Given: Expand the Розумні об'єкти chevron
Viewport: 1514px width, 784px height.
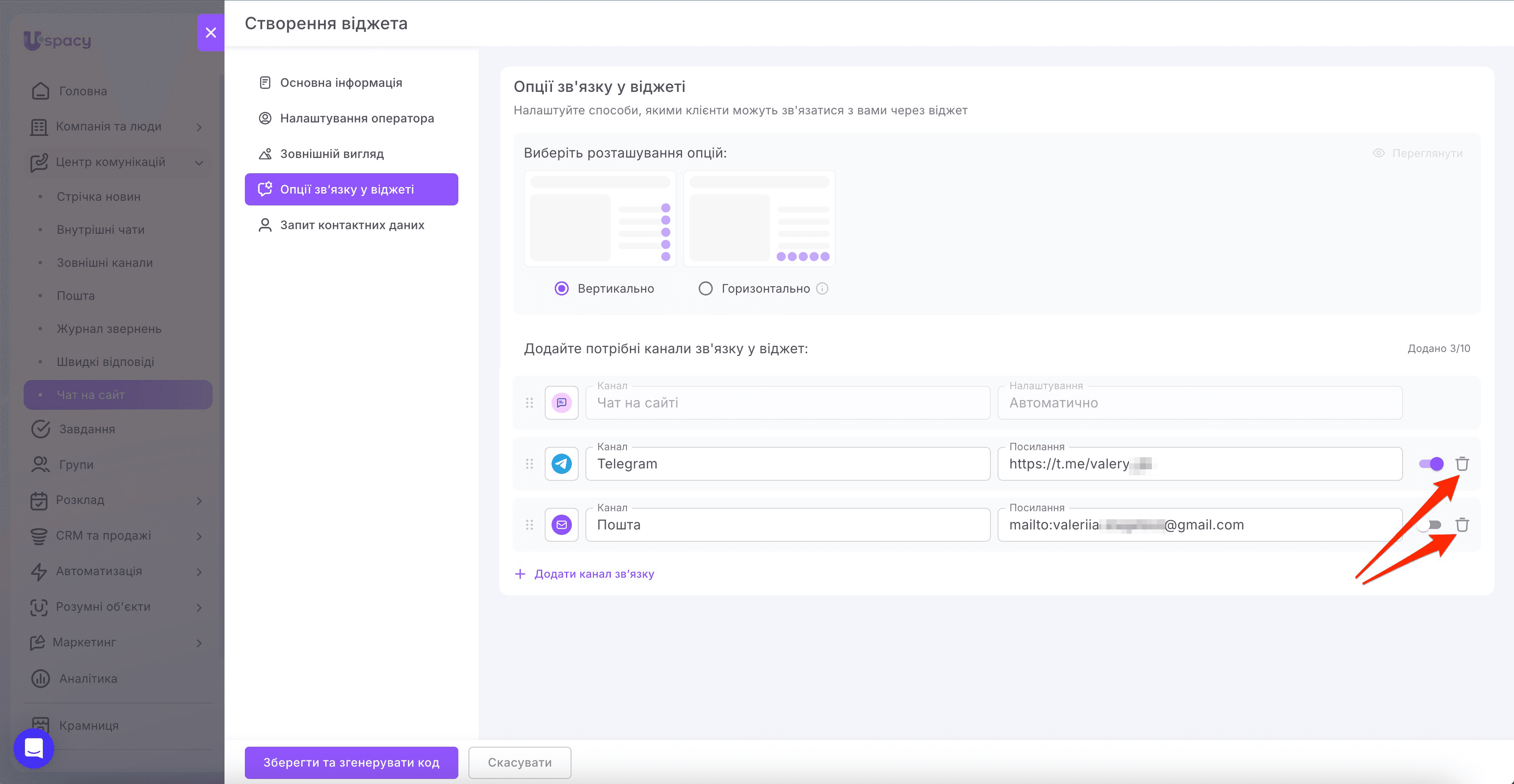Looking at the screenshot, I should pyautogui.click(x=199, y=607).
